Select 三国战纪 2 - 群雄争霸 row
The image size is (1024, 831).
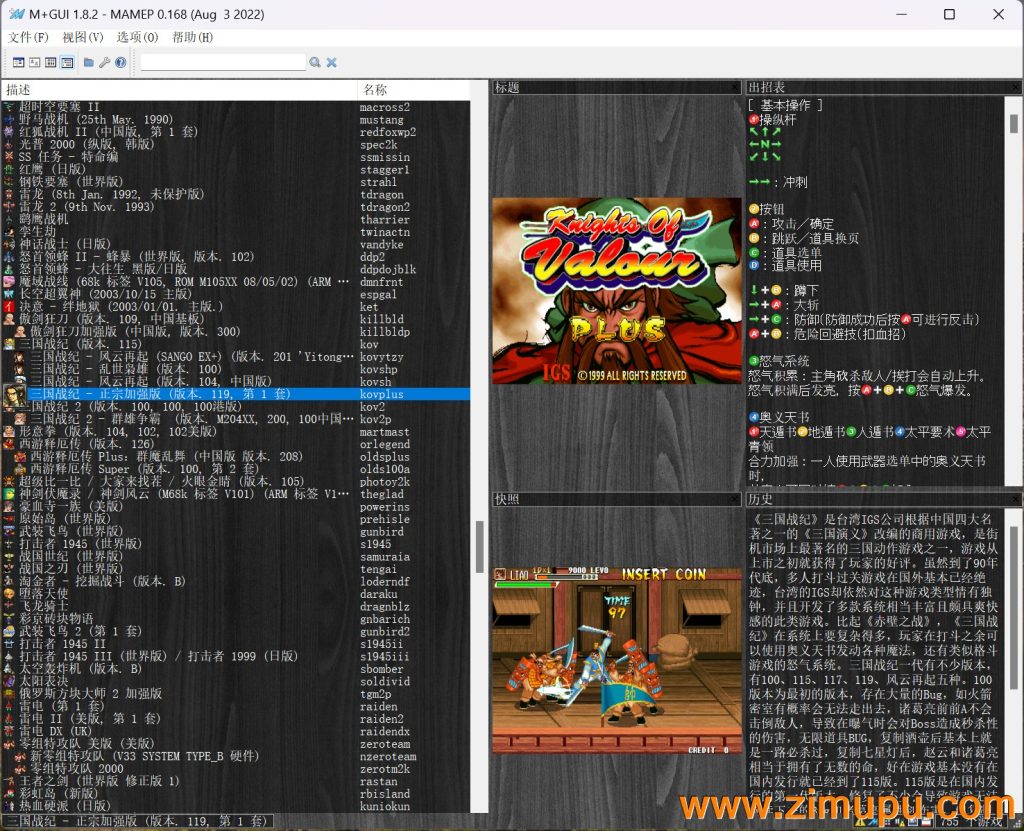235,419
